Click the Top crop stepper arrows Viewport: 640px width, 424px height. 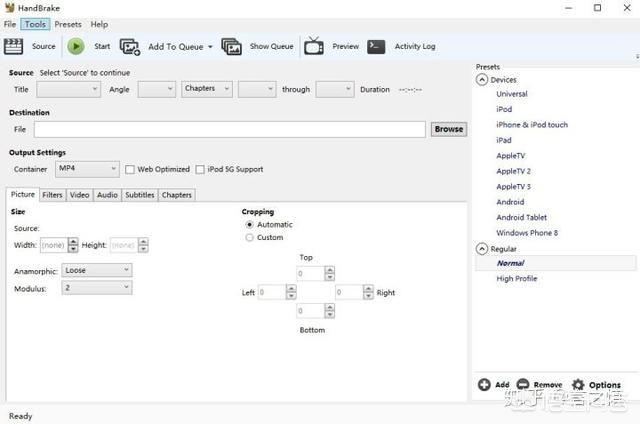click(x=330, y=273)
